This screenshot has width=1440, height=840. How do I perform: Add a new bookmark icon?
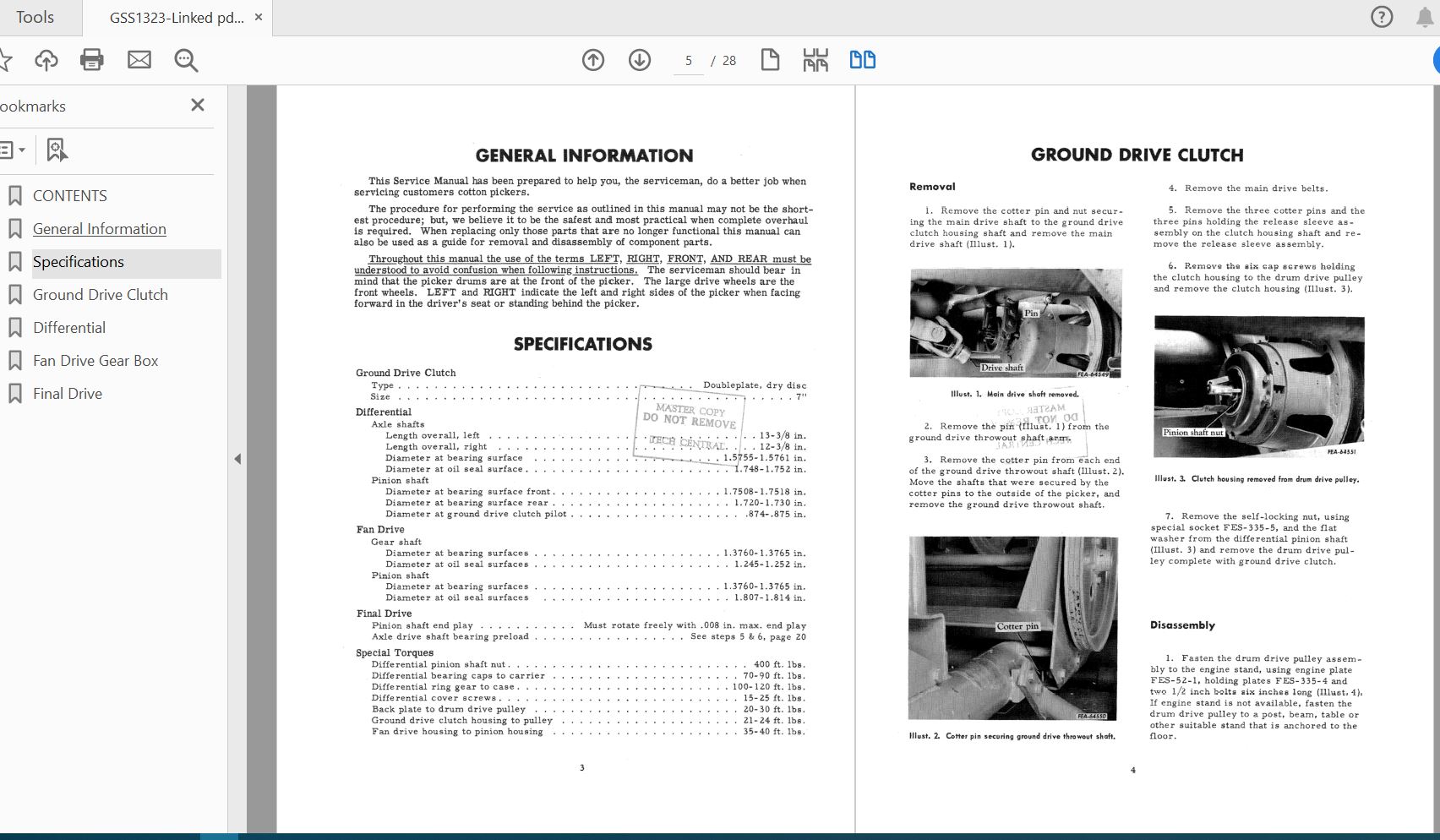click(x=57, y=150)
